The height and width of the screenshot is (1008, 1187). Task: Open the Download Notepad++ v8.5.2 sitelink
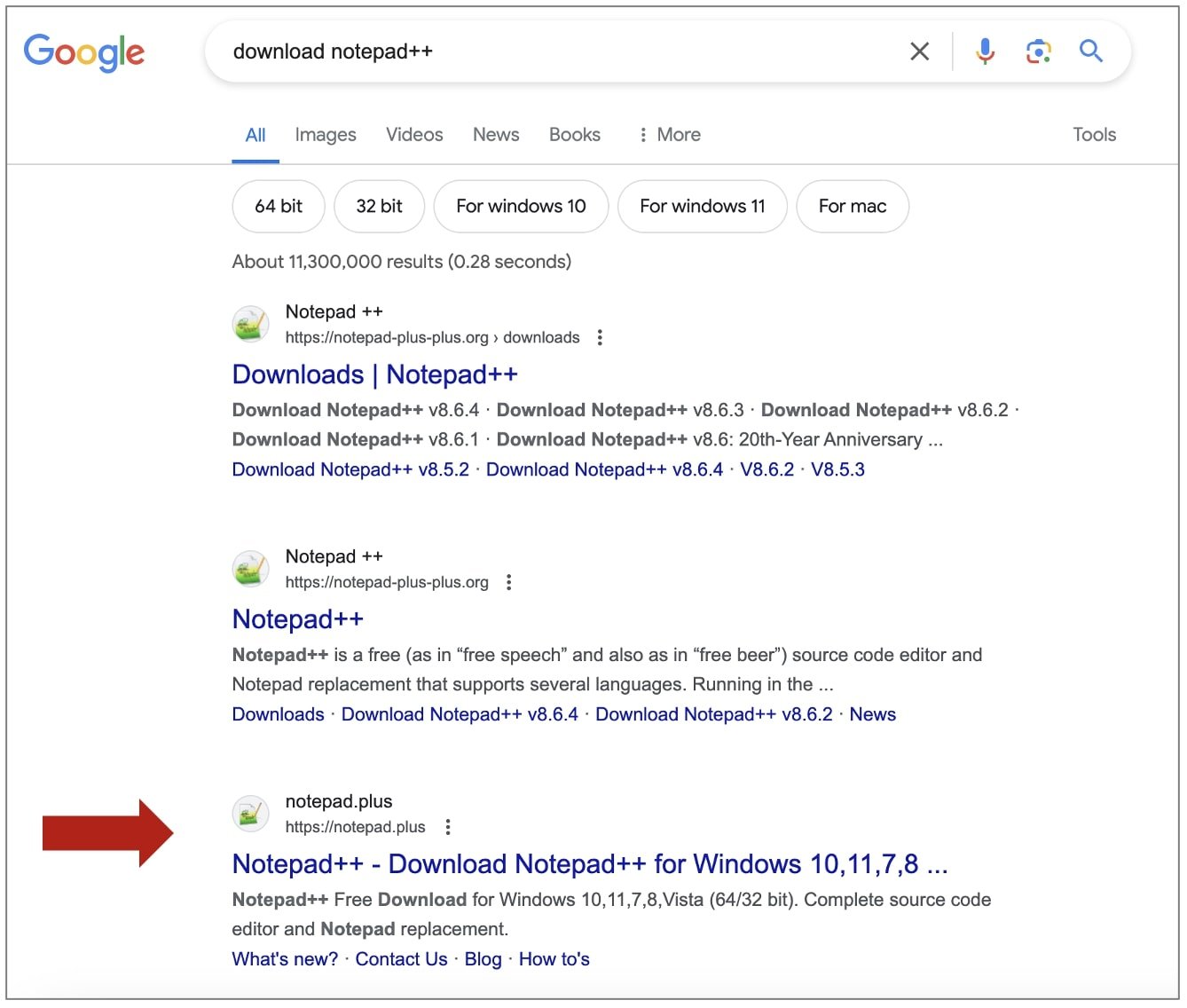point(350,469)
